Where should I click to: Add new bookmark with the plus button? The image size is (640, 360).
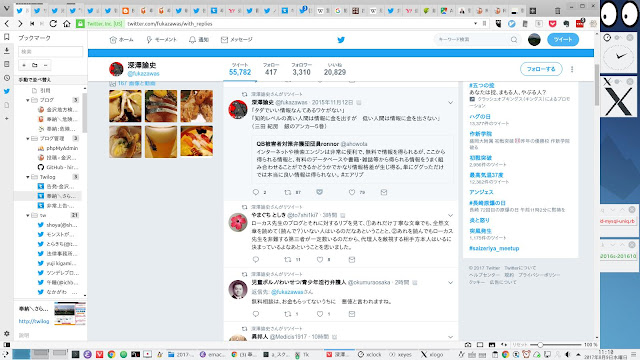(24, 65)
